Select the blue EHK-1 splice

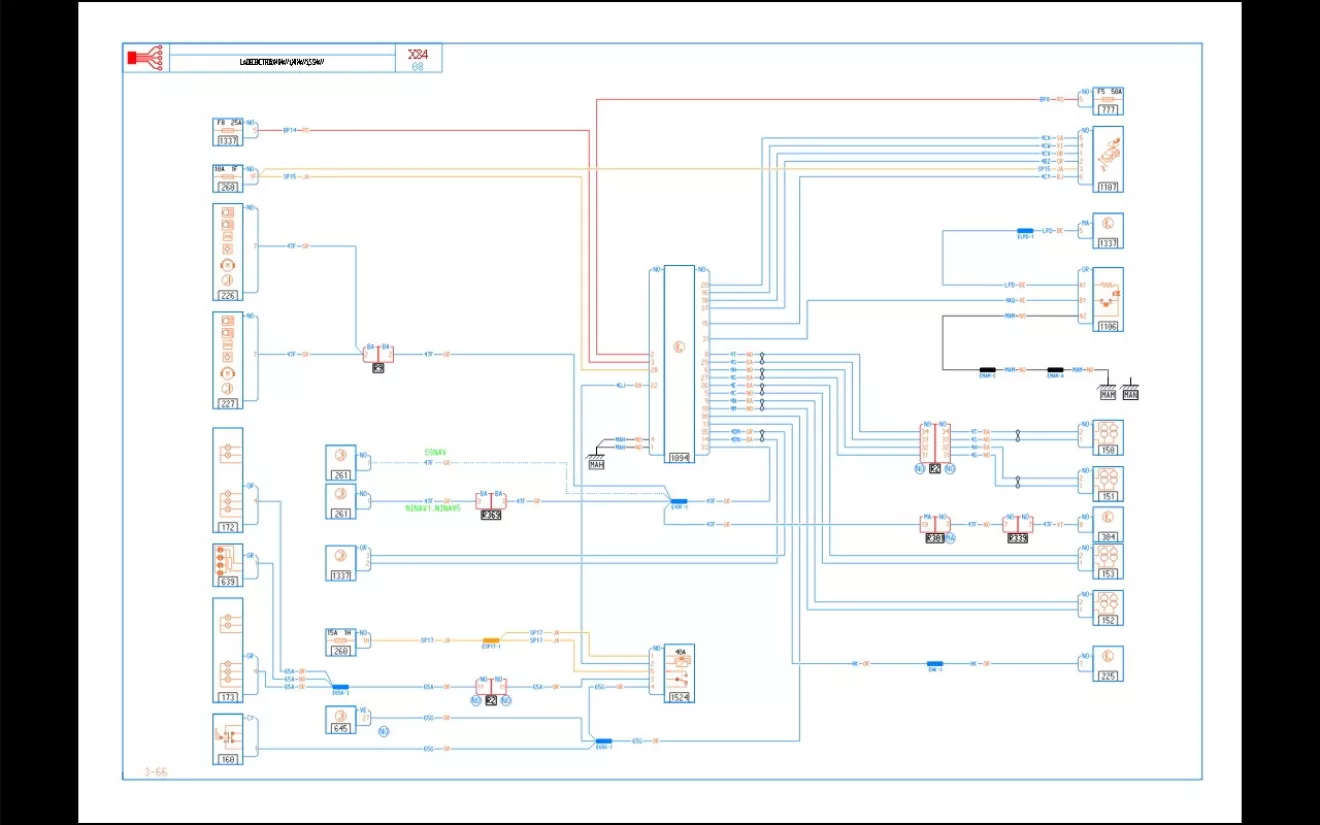tap(934, 665)
